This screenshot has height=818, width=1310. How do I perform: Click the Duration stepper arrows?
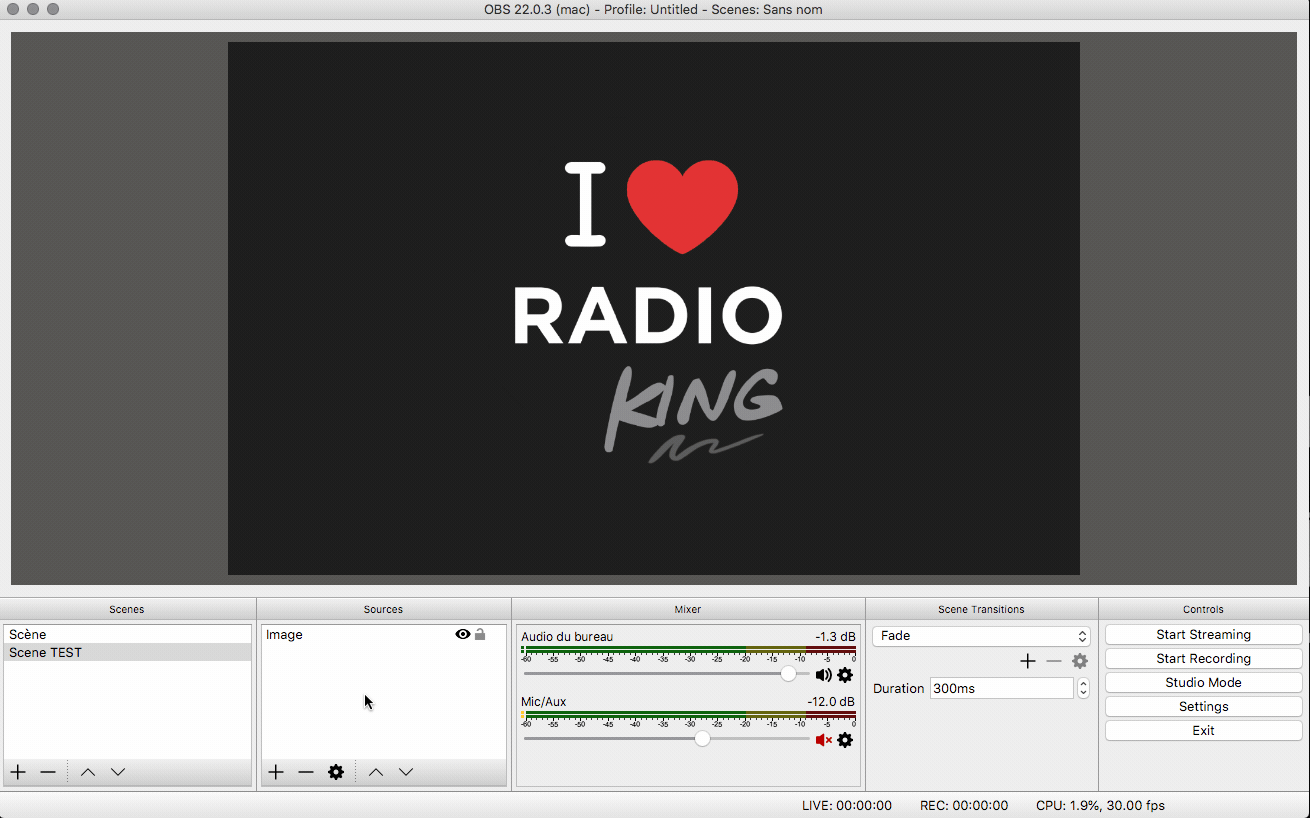[x=1083, y=688]
